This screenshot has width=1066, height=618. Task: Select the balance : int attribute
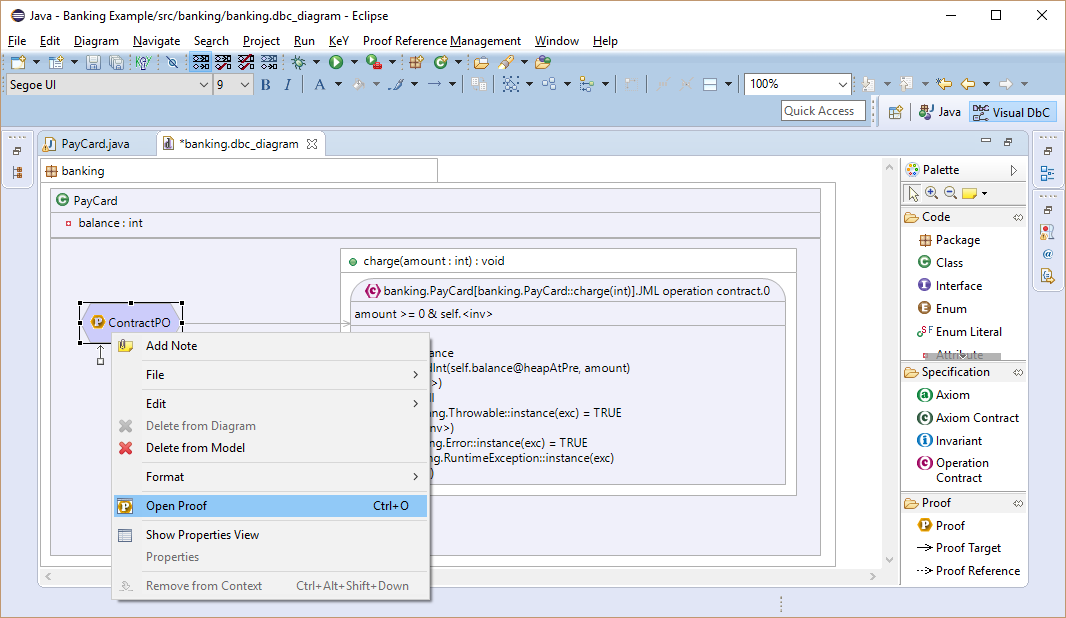pyautogui.click(x=103, y=223)
